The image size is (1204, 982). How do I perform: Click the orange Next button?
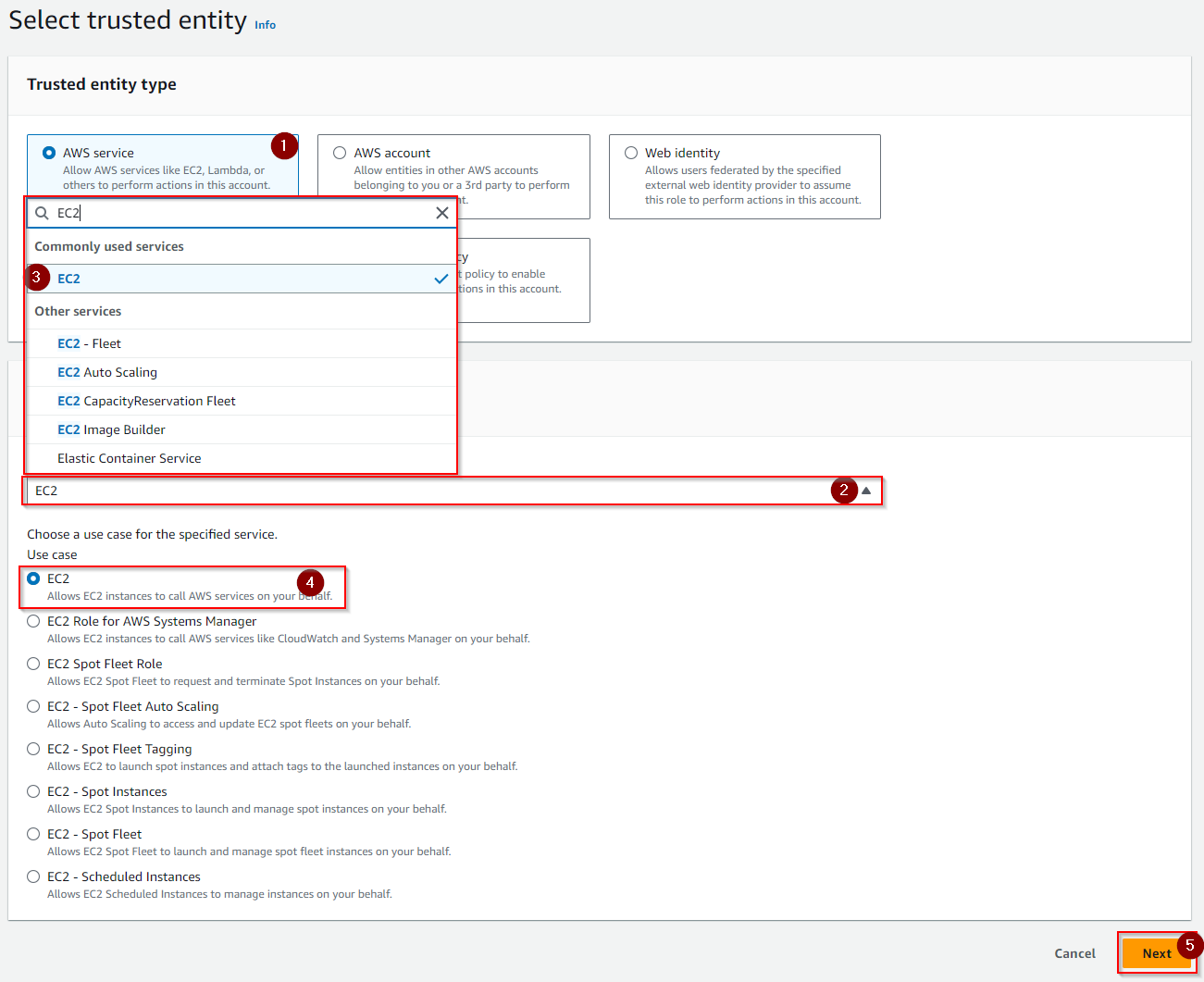click(x=1156, y=953)
